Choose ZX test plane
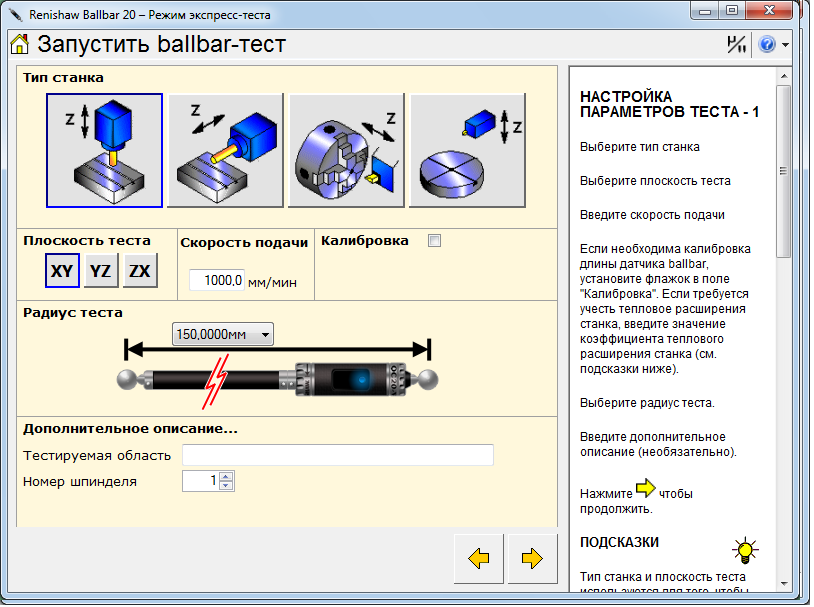 [x=140, y=271]
